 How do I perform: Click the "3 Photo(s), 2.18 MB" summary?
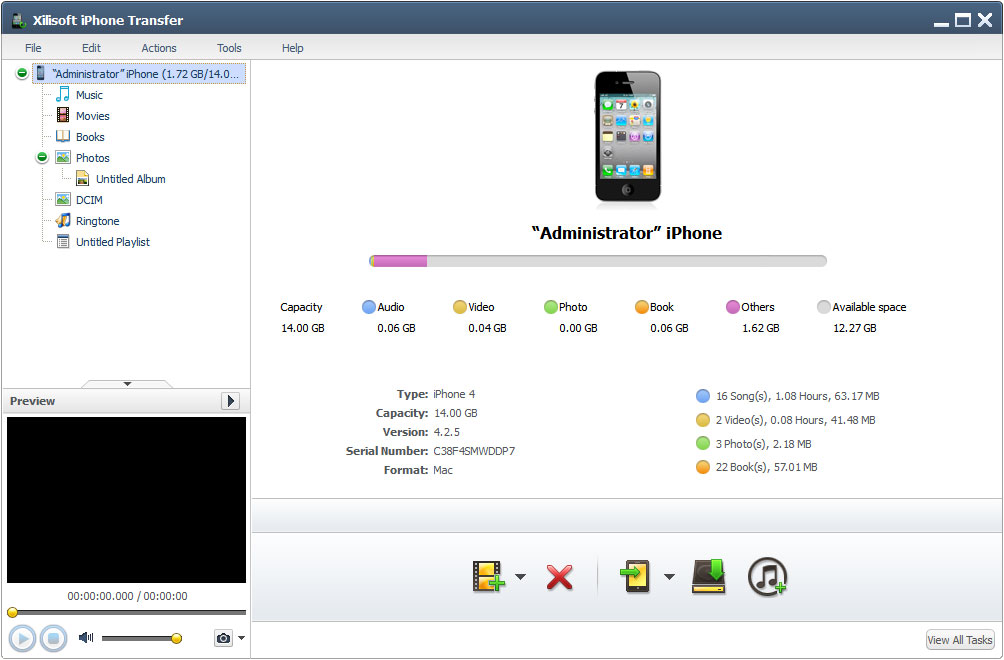[x=763, y=444]
